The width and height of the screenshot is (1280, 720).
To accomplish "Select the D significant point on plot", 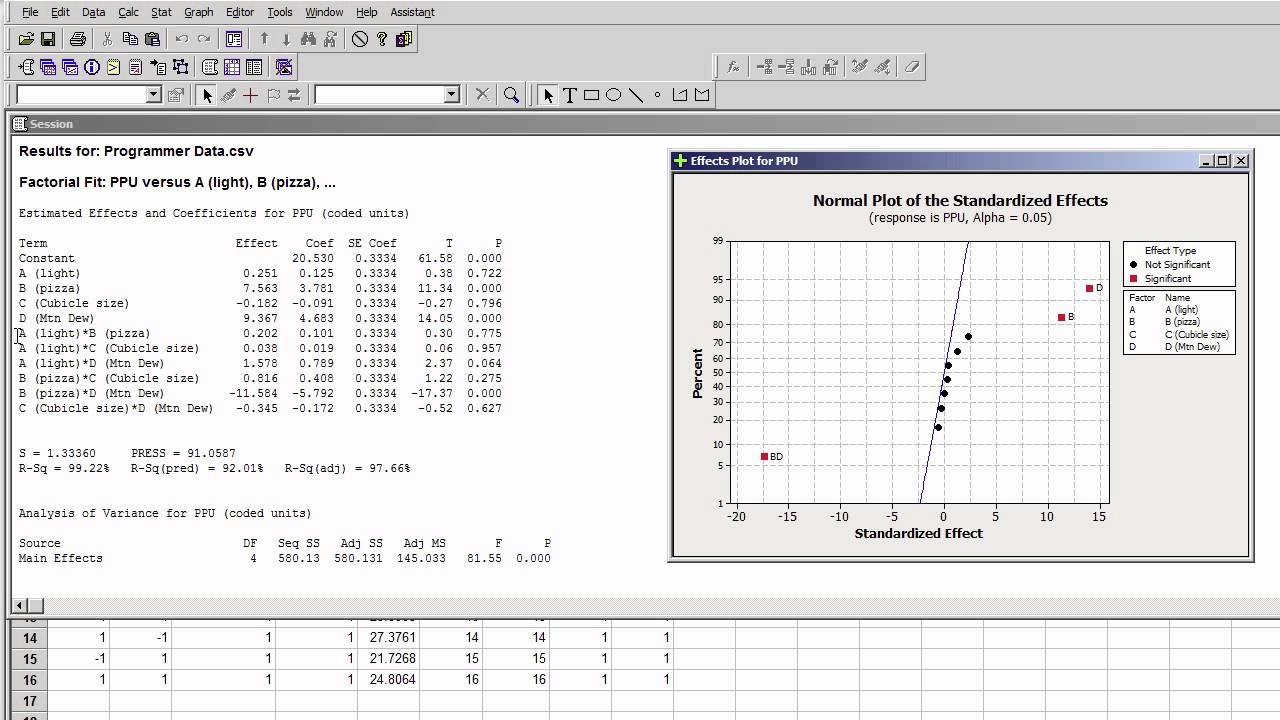I will point(1090,289).
